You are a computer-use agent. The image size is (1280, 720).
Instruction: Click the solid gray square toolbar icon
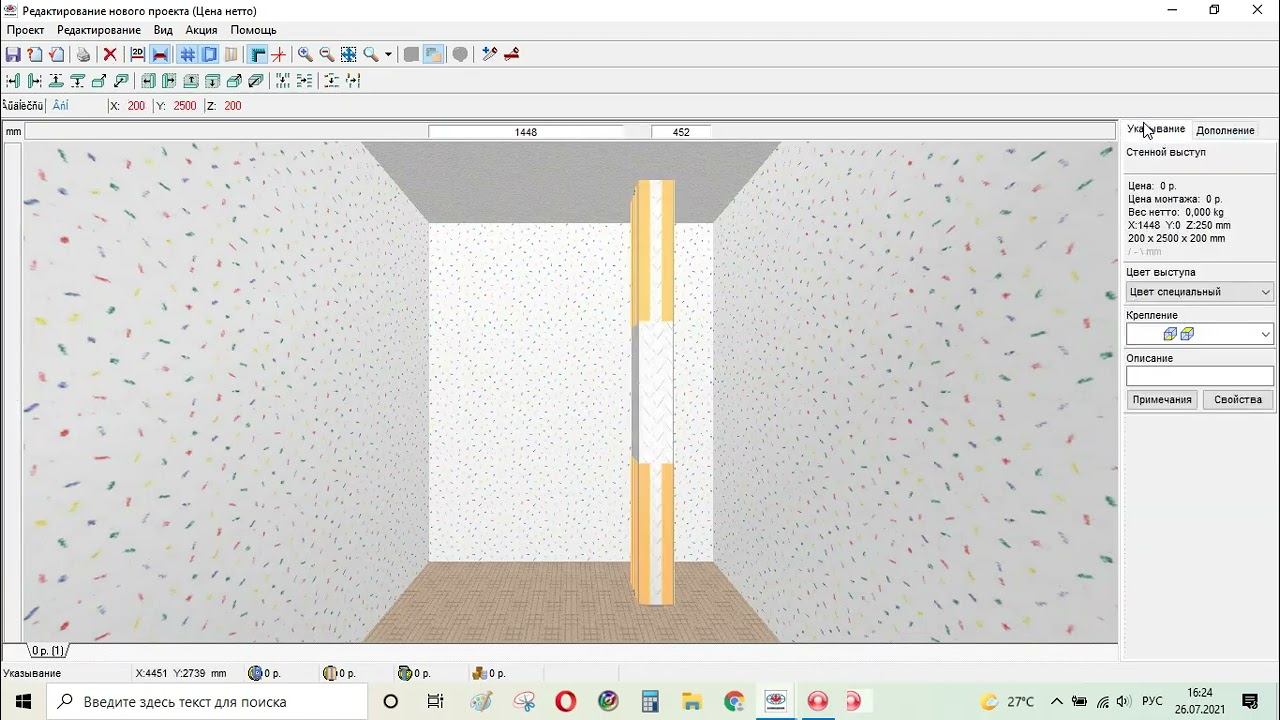[x=411, y=54]
